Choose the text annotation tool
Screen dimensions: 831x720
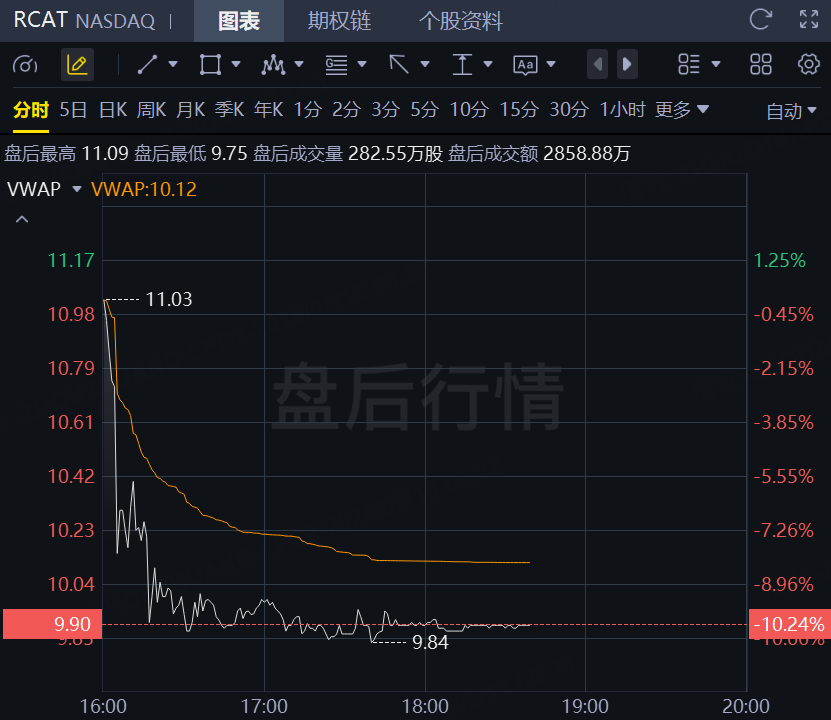(x=525, y=65)
